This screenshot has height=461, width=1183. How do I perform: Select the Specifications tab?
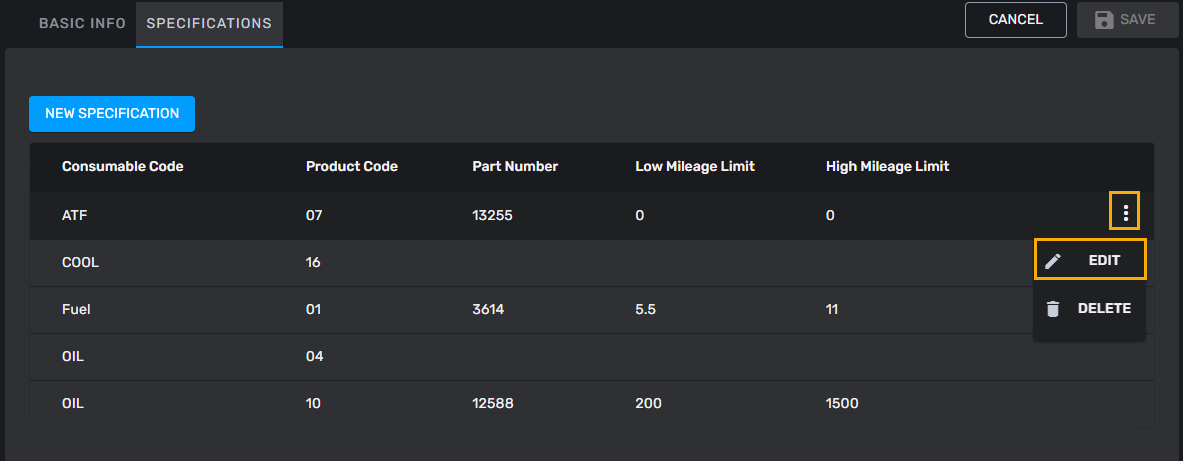pyautogui.click(x=209, y=23)
